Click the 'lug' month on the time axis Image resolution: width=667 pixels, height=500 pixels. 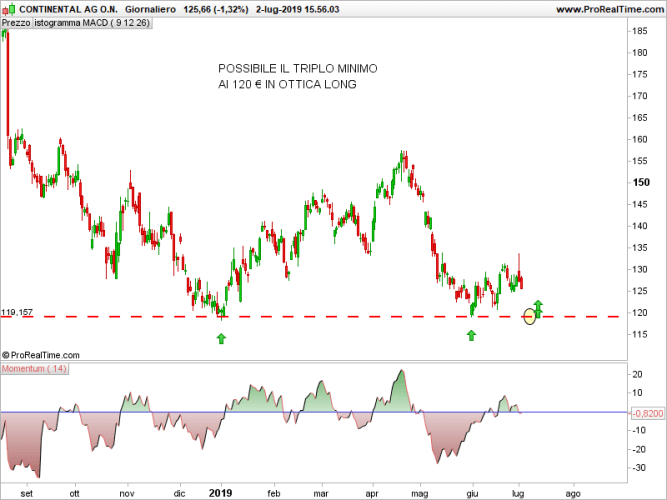[x=519, y=493]
